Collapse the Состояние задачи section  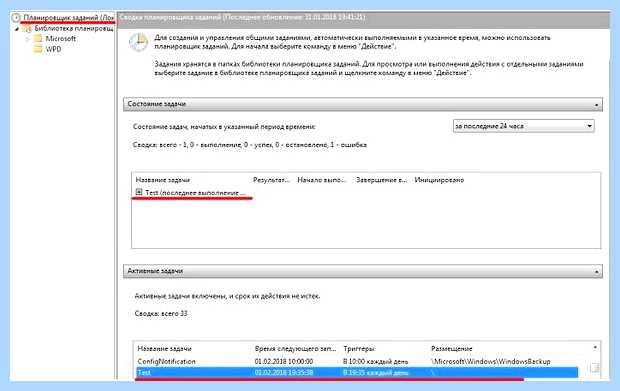596,105
